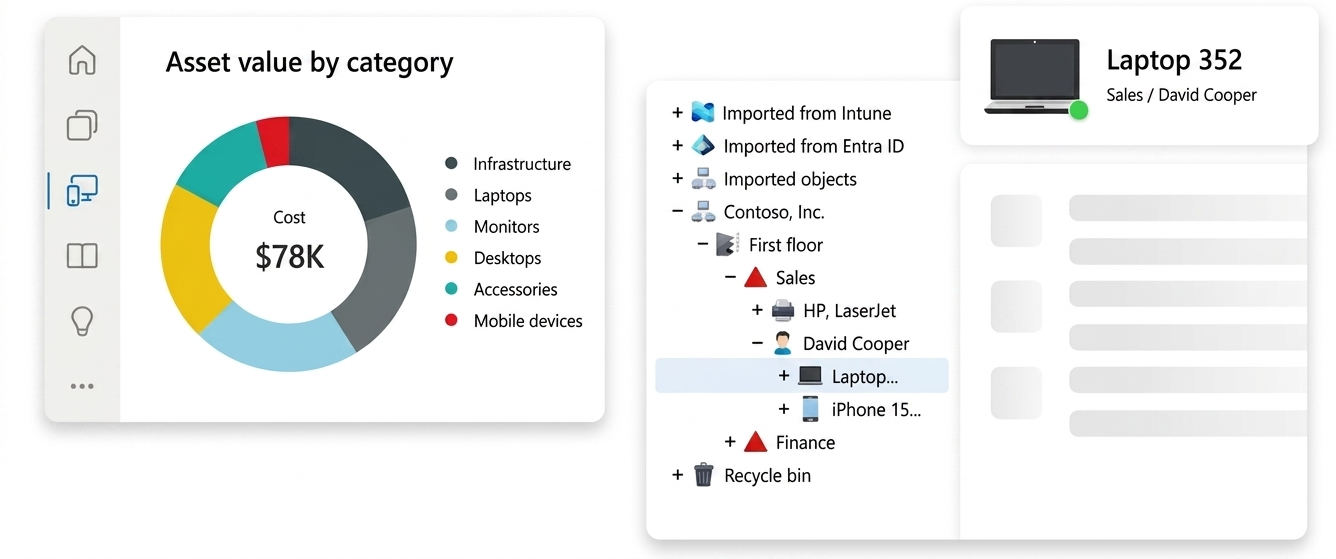The image size is (1336, 559).
Task: Expand the Imported from Entra ID node
Action: coord(678,146)
